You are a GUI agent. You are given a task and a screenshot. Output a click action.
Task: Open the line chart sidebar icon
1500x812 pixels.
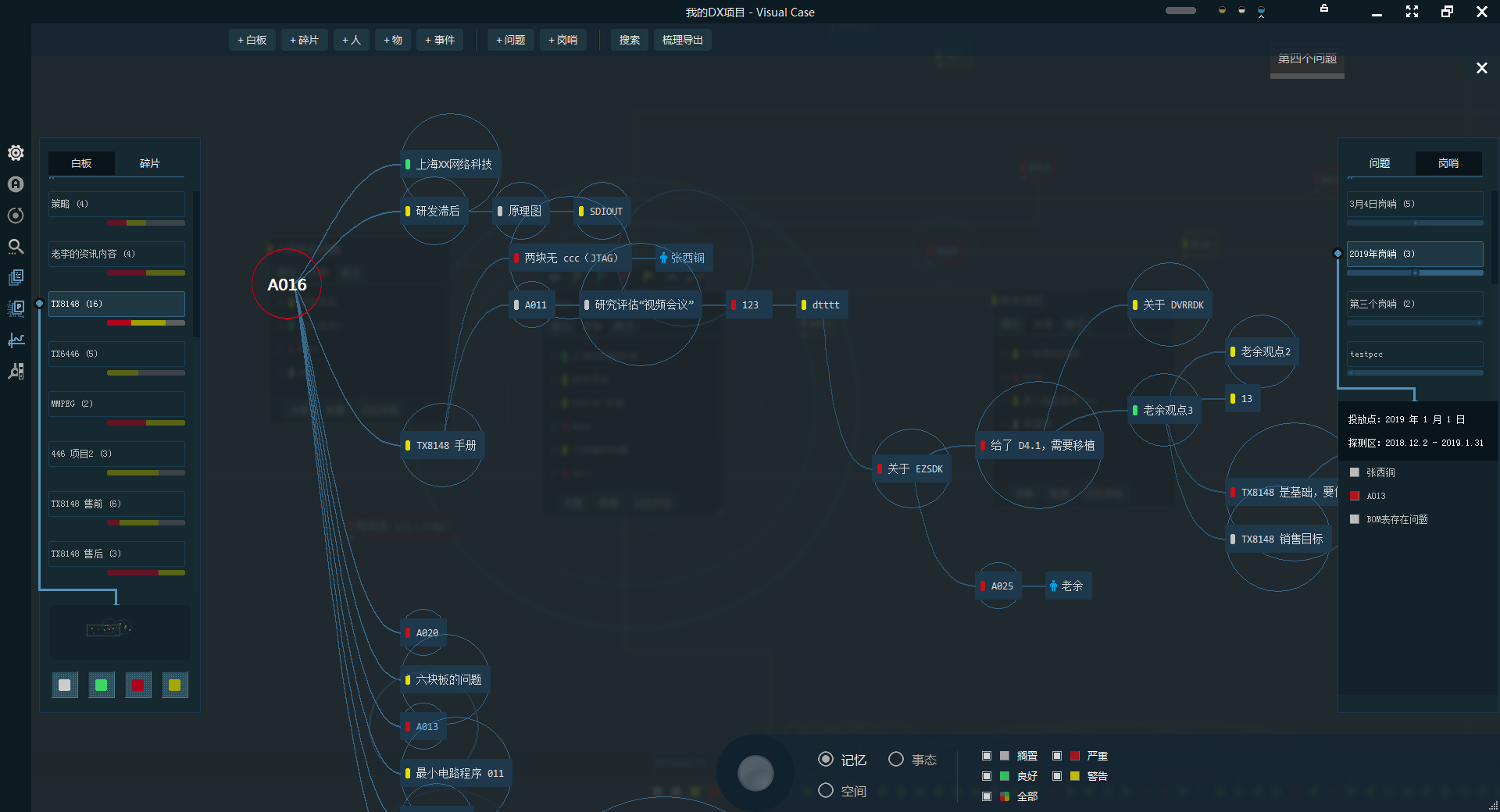(x=16, y=340)
